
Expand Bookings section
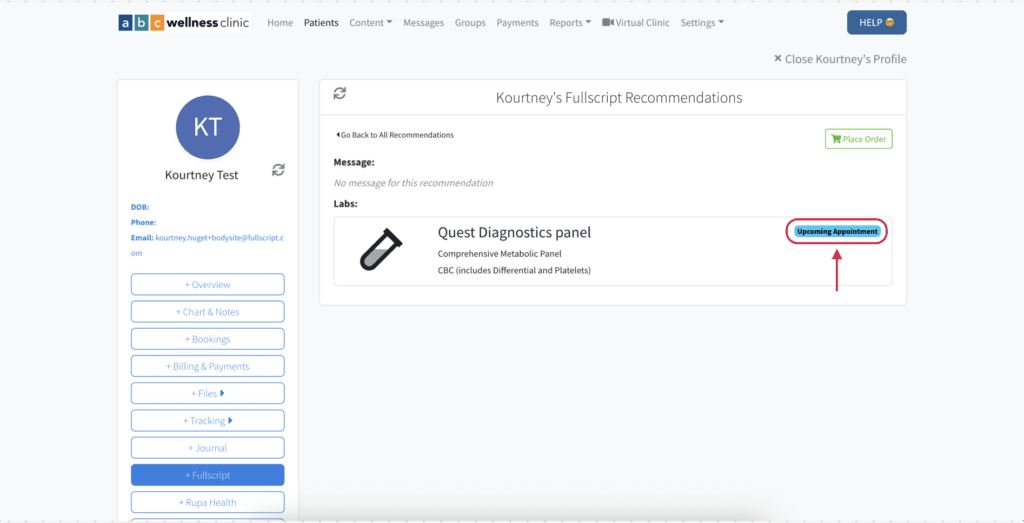[x=208, y=339]
